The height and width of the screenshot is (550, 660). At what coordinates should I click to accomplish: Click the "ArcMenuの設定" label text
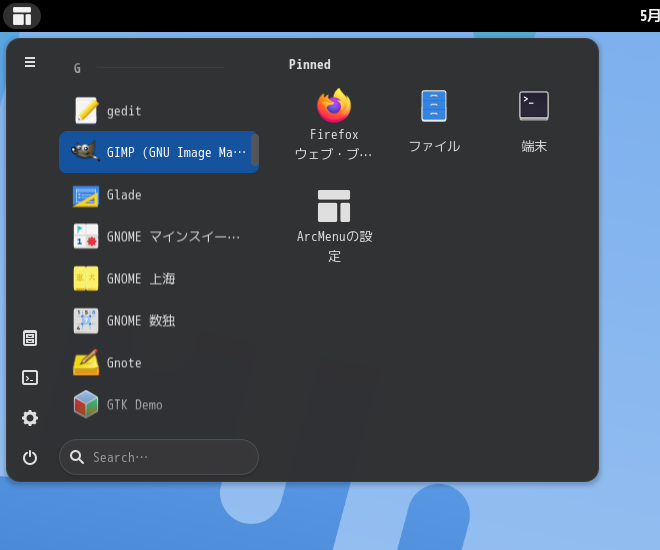tap(334, 246)
